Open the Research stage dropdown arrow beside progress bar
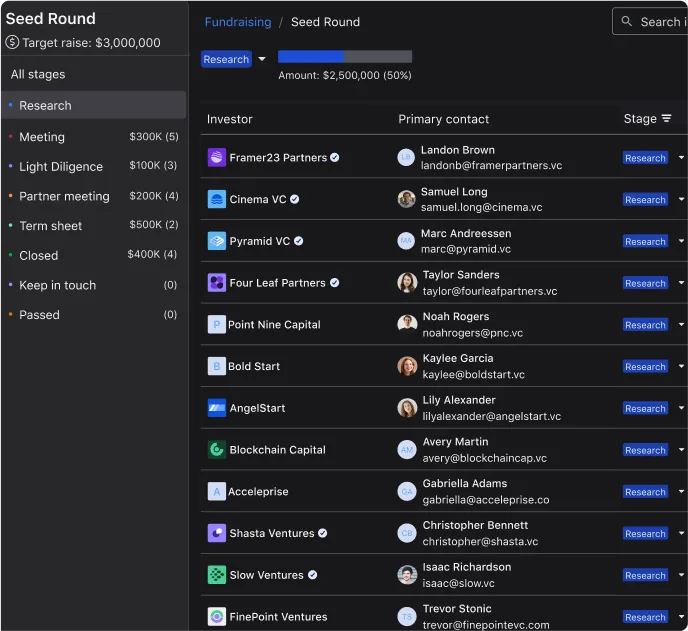The height and width of the screenshot is (631, 688). (262, 59)
